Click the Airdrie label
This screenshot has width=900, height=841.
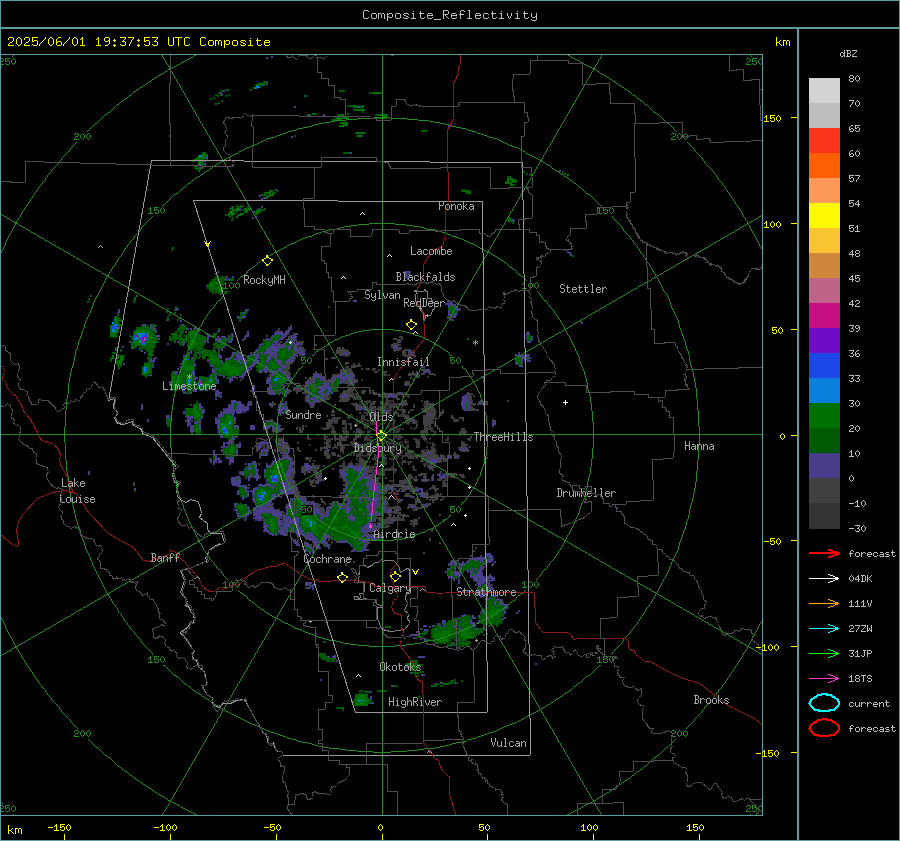[394, 534]
